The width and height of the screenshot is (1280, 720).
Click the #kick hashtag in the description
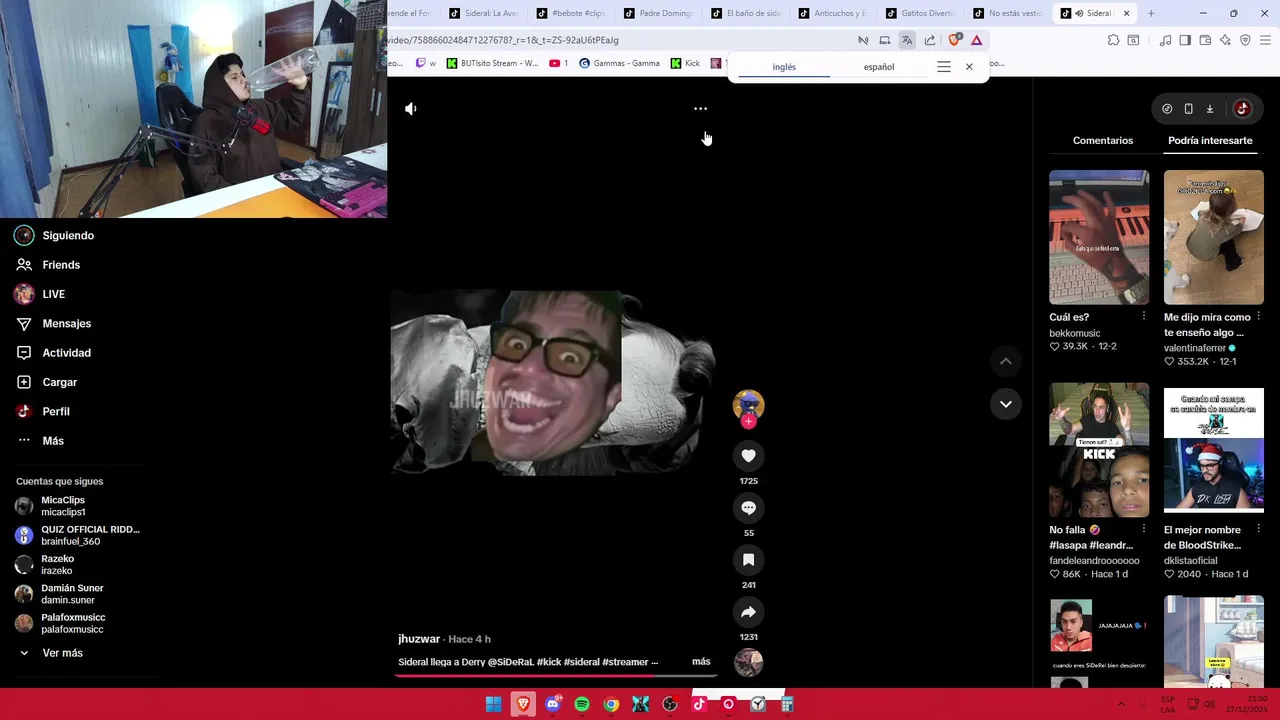click(x=549, y=662)
